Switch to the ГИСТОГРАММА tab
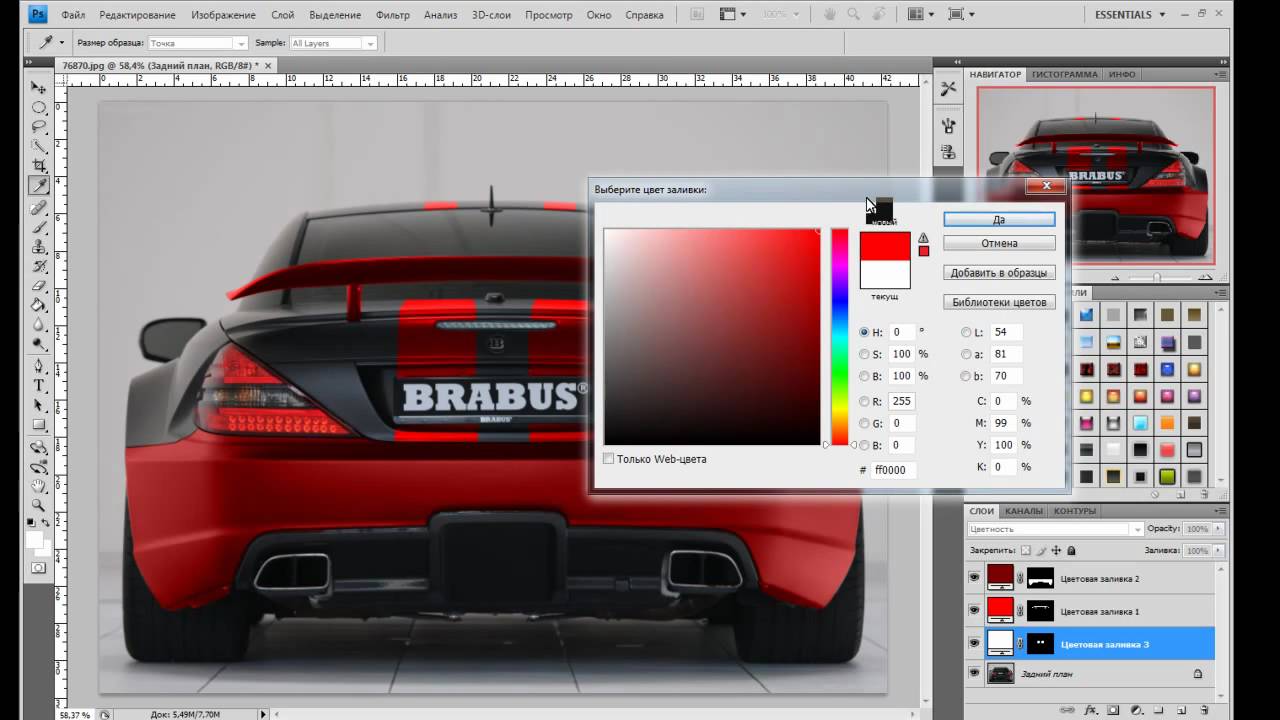 pyautogui.click(x=1065, y=74)
